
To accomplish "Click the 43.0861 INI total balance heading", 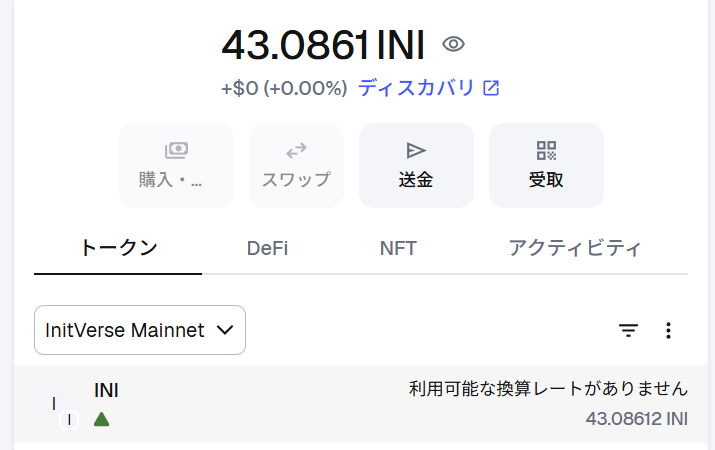I will (323, 45).
